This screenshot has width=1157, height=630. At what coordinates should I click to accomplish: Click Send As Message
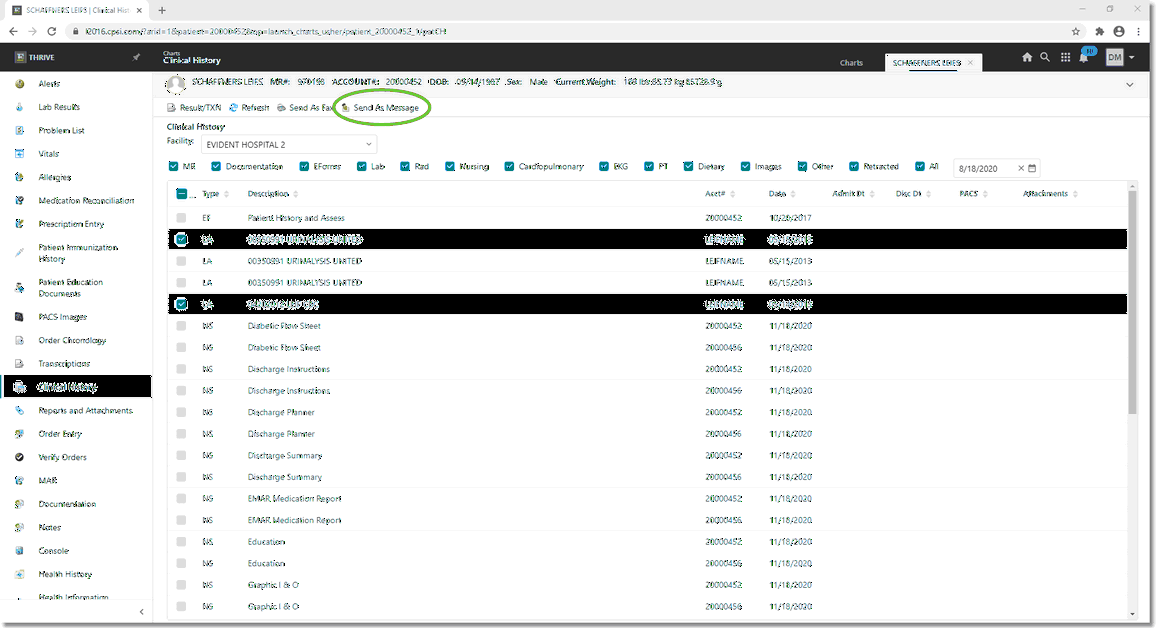[x=380, y=108]
